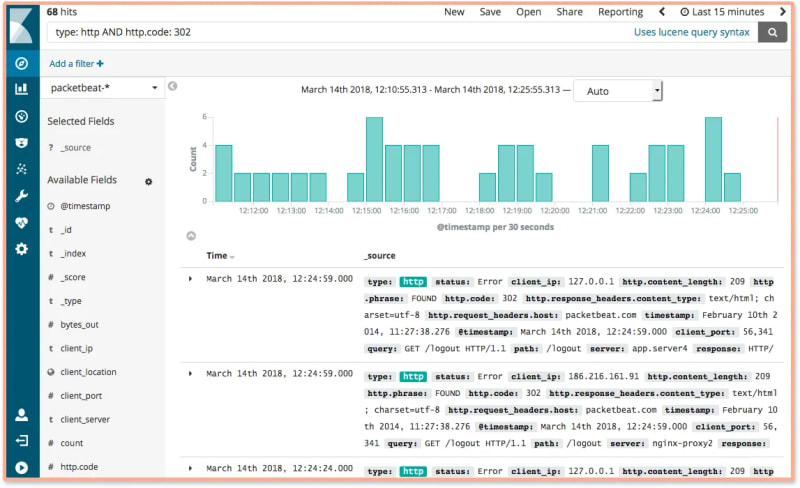800x488 pixels.
Task: Click the _source column header
Action: (380, 256)
